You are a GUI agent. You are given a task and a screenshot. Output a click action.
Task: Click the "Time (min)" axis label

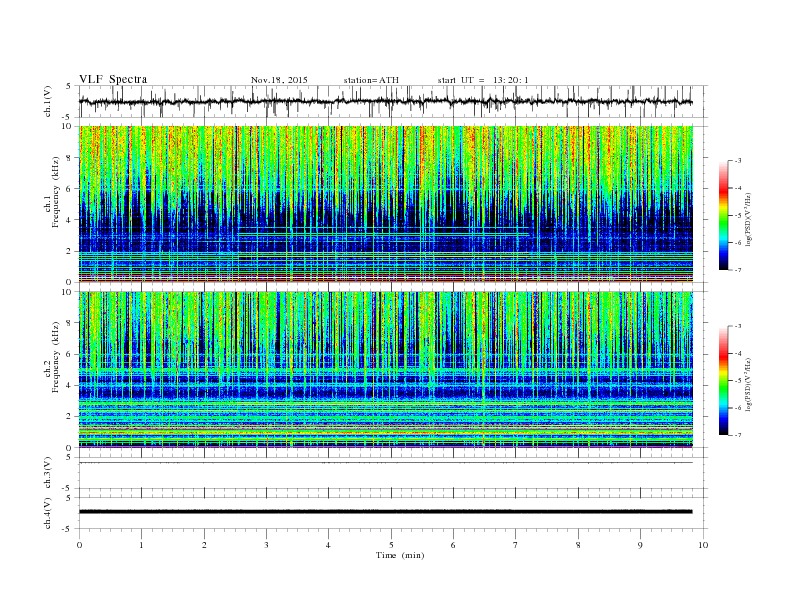pyautogui.click(x=400, y=555)
